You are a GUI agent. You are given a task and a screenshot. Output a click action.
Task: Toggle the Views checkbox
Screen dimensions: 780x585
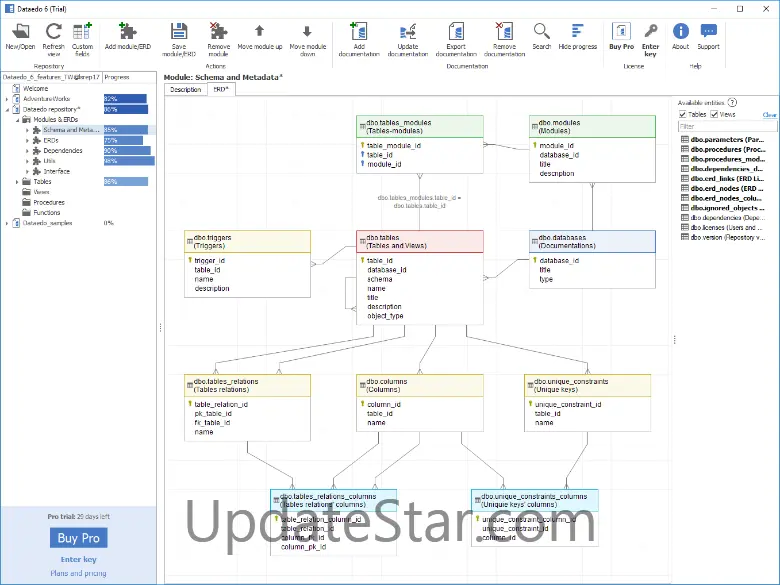714,114
